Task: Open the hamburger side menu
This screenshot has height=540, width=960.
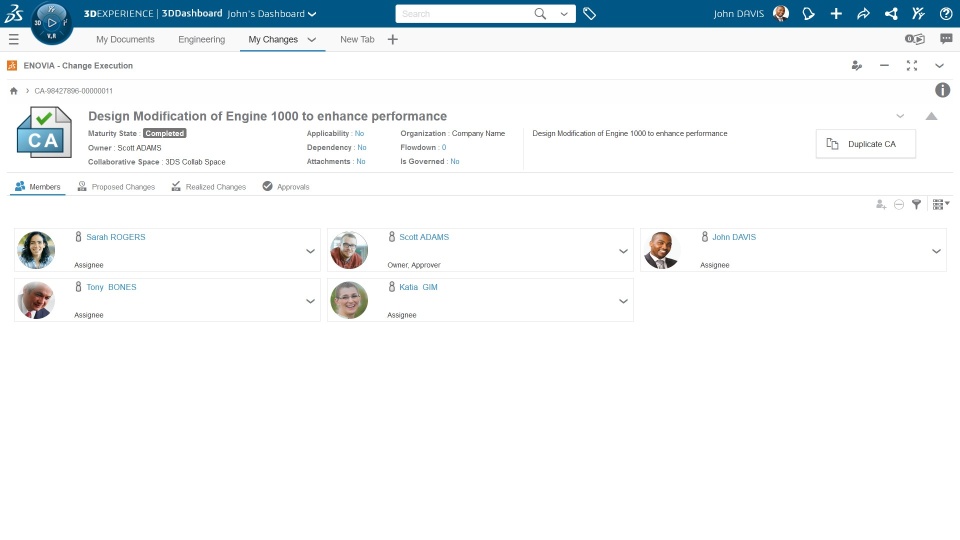Action: tap(13, 39)
